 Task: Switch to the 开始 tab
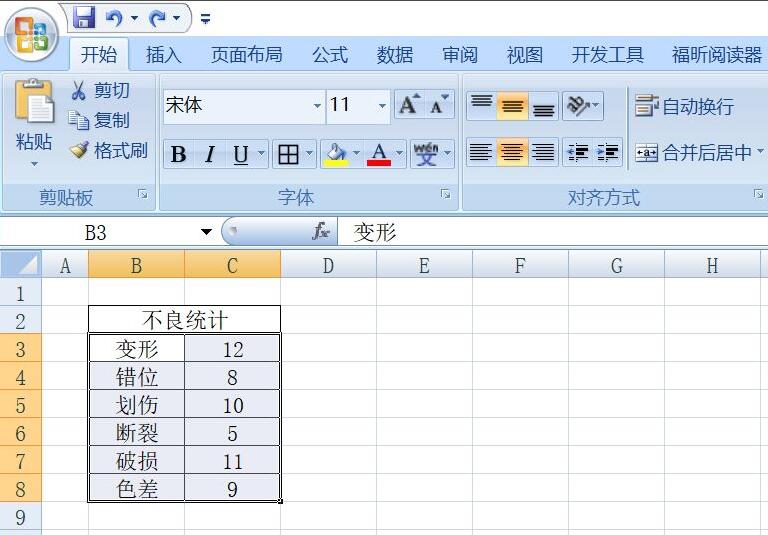(x=99, y=54)
